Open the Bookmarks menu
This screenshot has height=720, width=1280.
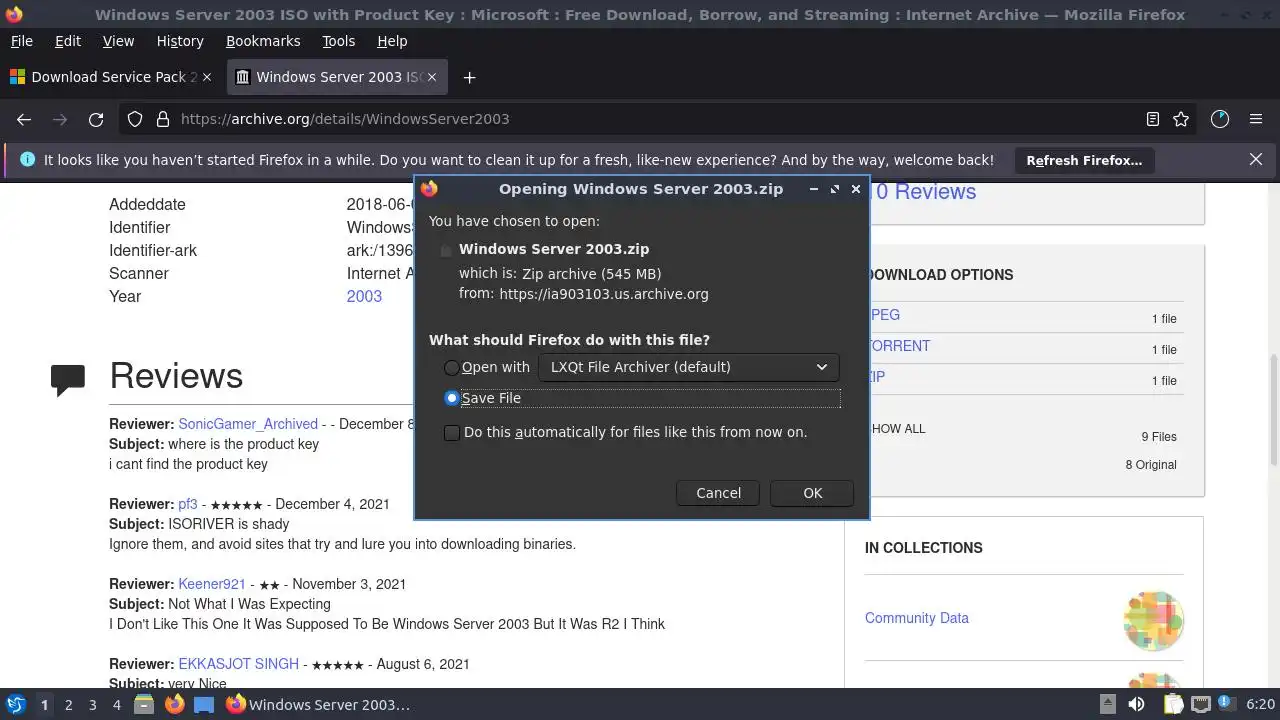pos(263,41)
